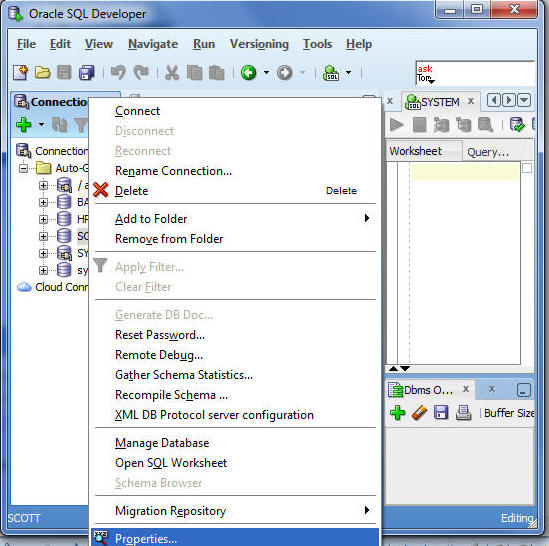Click SQL Tuning Advisor magnifier icon
Screen dimensions: 549x546
point(486,125)
